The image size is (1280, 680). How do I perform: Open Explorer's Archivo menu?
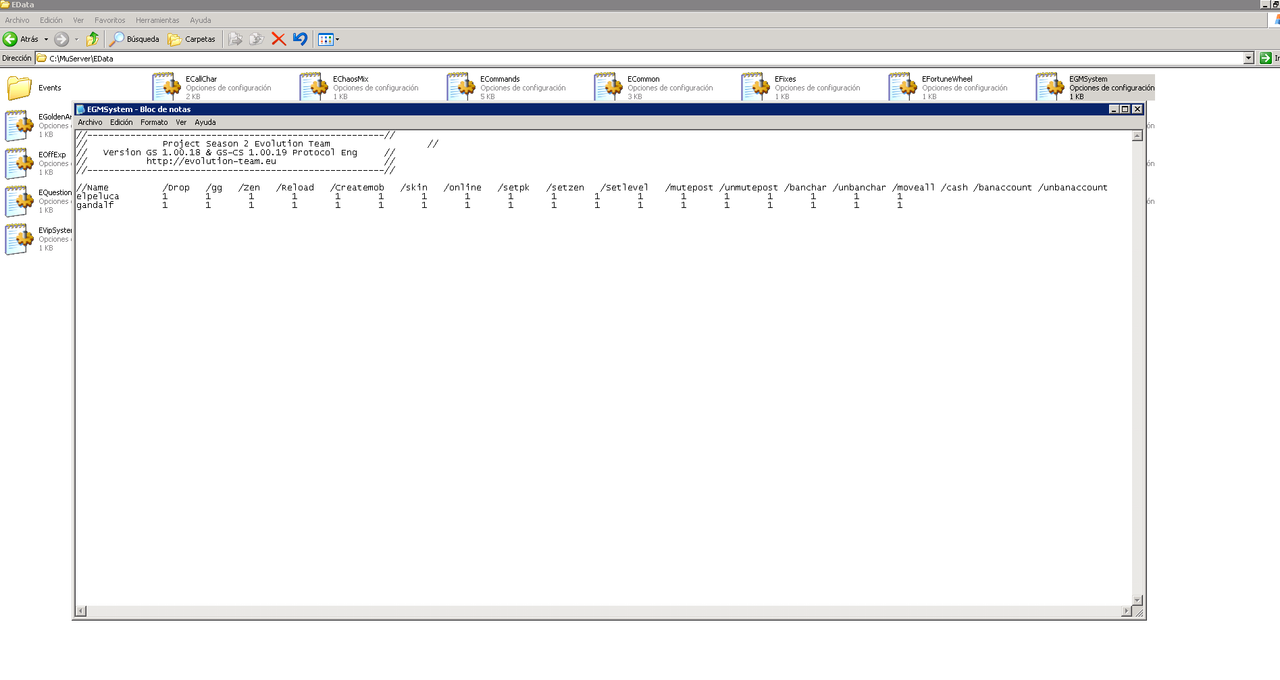tap(17, 20)
